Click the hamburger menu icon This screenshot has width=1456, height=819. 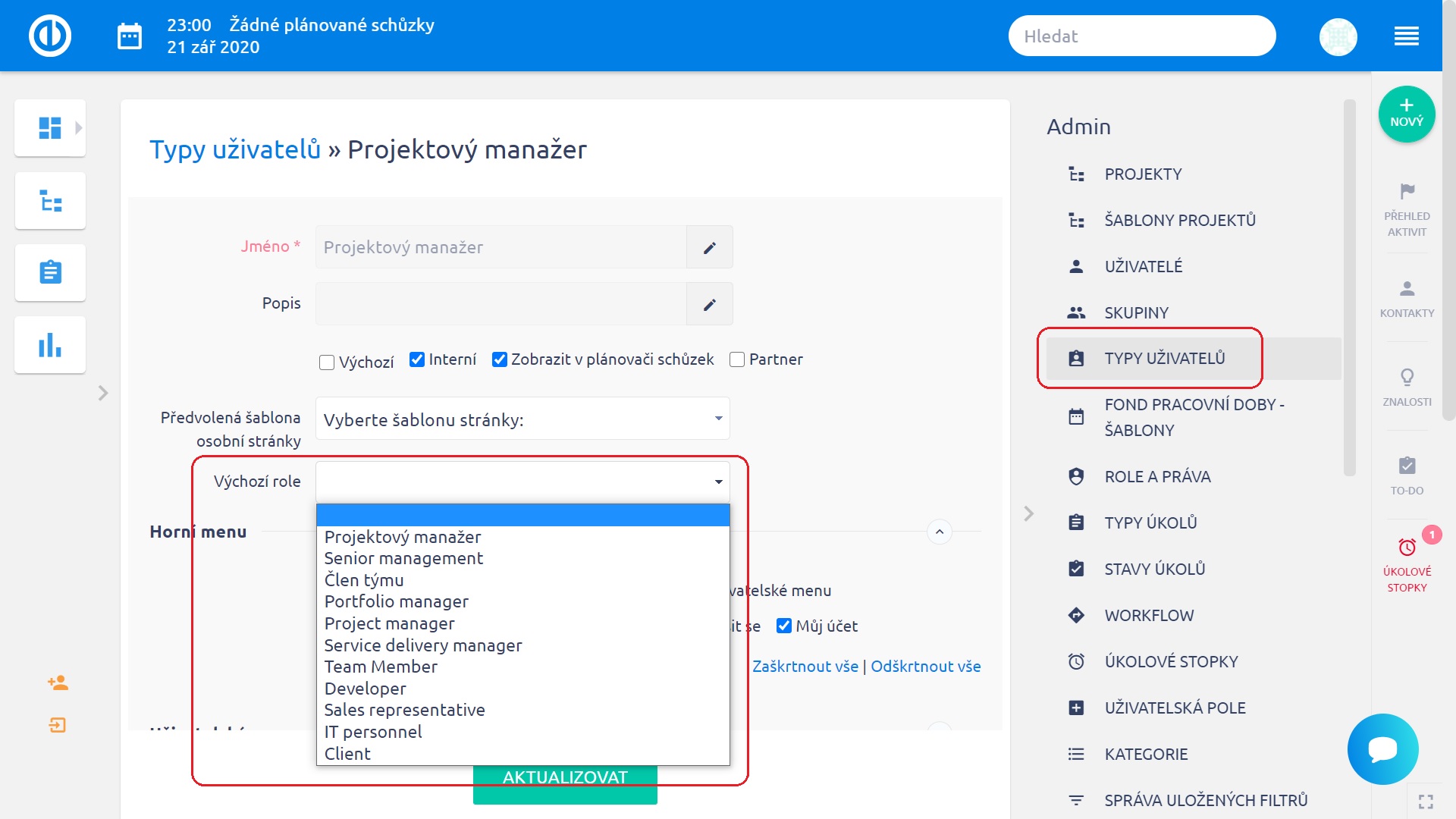1406,36
